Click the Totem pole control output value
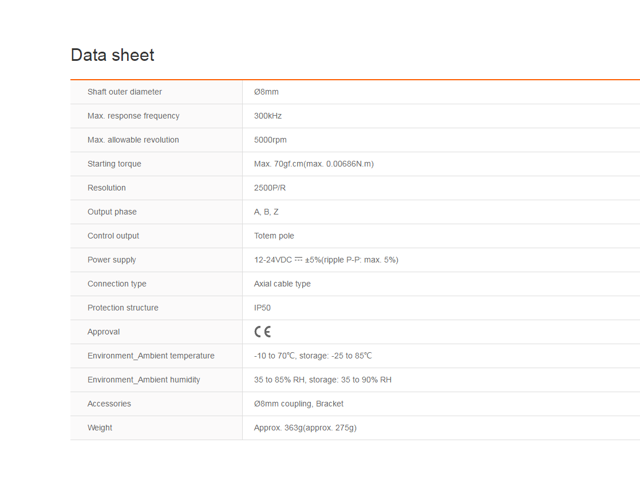Screen dimensions: 640x480 point(274,236)
